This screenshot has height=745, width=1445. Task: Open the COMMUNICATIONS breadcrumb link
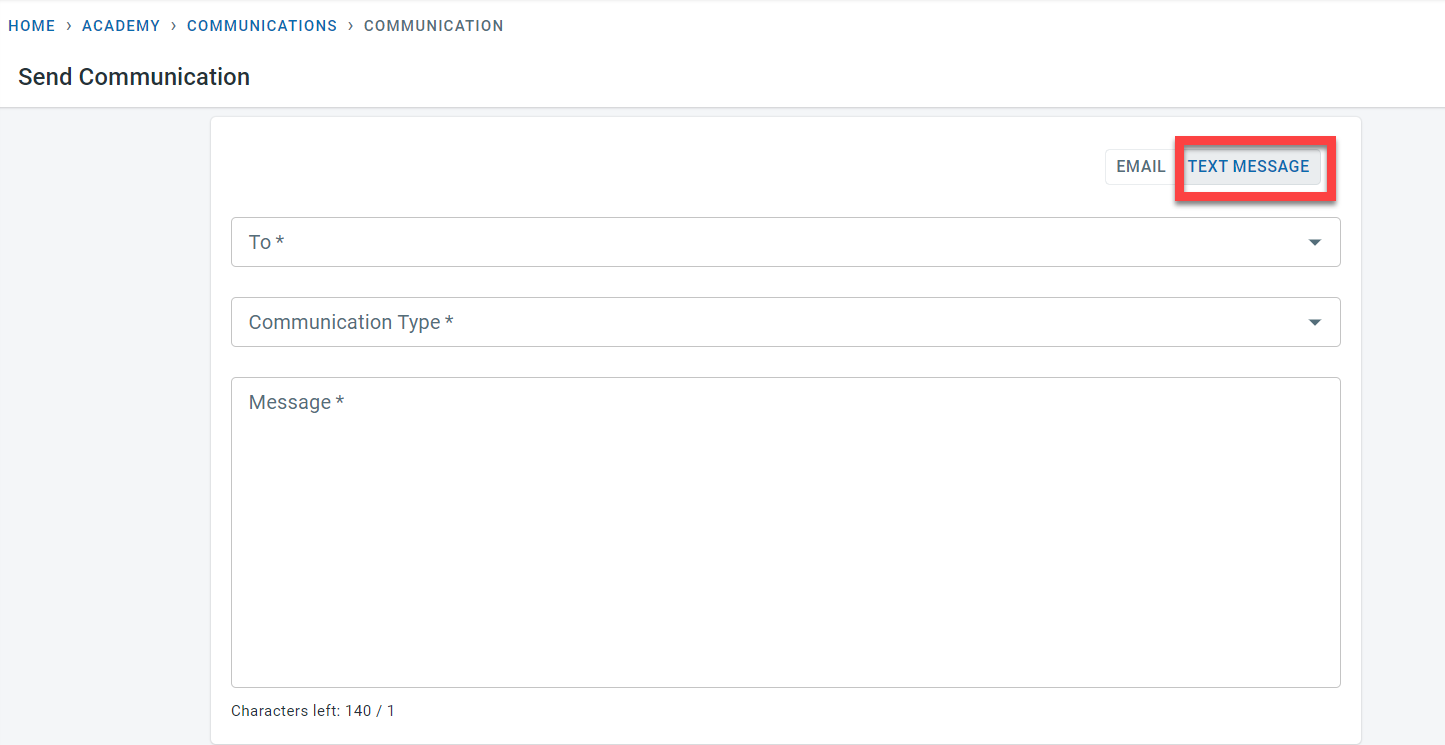click(262, 26)
